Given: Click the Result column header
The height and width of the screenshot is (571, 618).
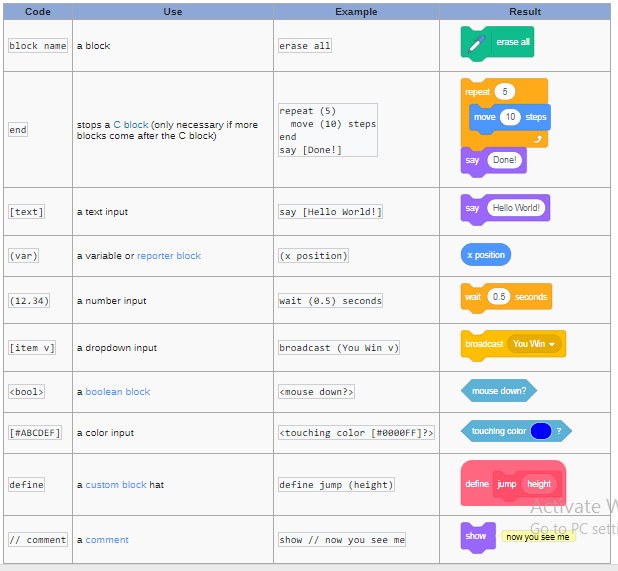Looking at the screenshot, I should (x=525, y=12).
